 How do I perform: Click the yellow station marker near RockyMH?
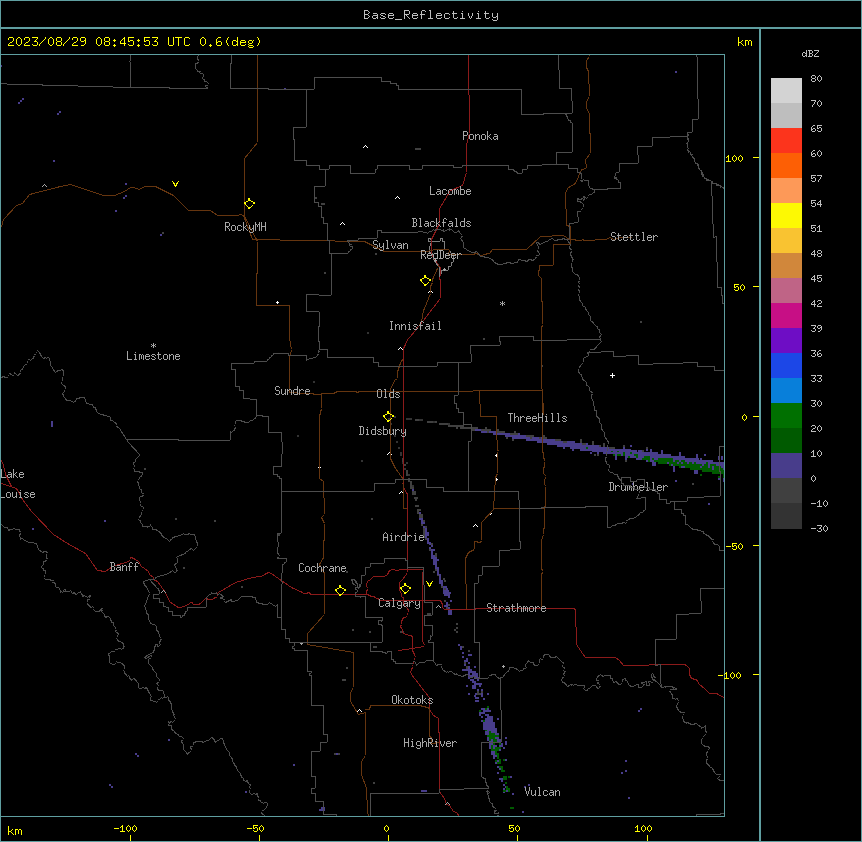click(x=250, y=204)
